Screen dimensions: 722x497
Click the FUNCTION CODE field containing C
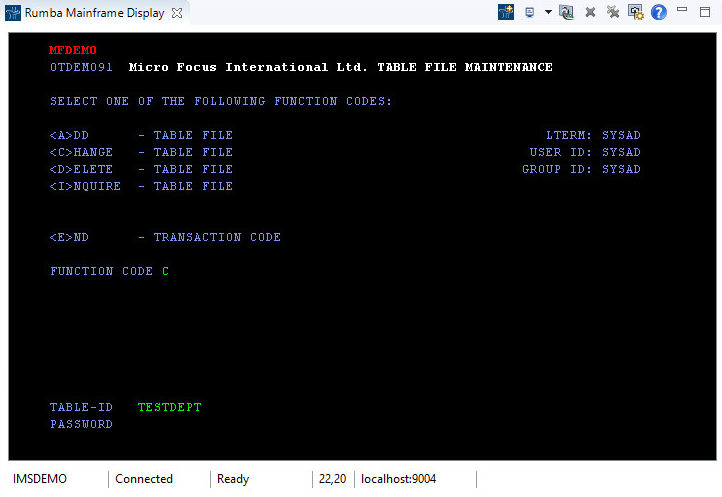point(165,271)
